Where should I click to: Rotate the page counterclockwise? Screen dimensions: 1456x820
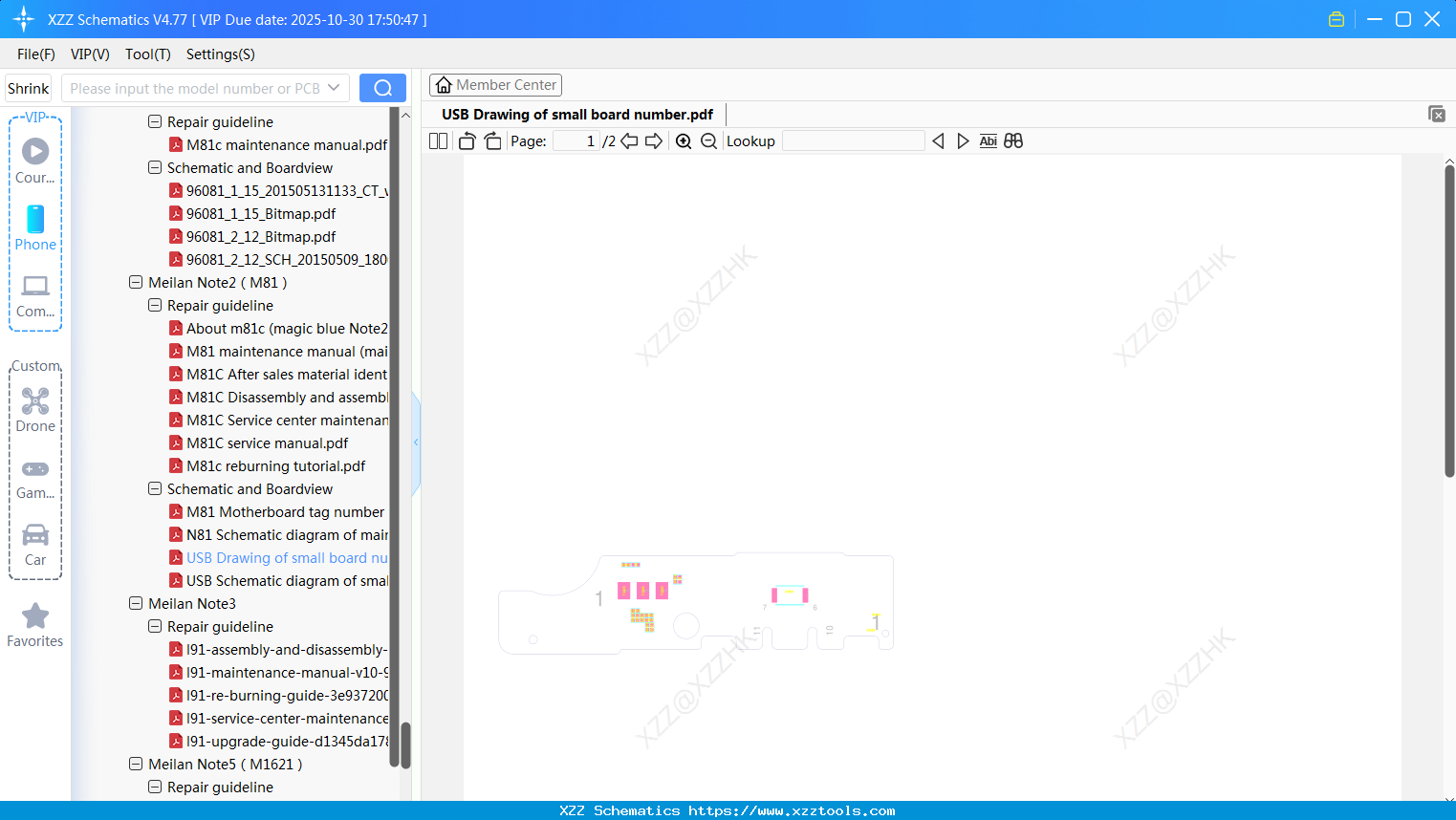(467, 140)
